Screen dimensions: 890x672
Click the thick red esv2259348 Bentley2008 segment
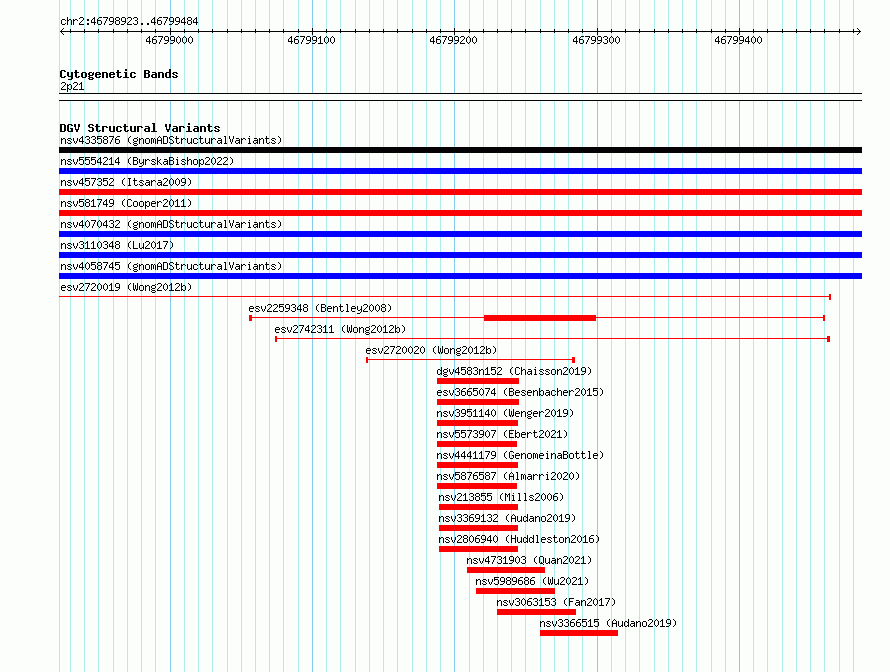click(540, 318)
